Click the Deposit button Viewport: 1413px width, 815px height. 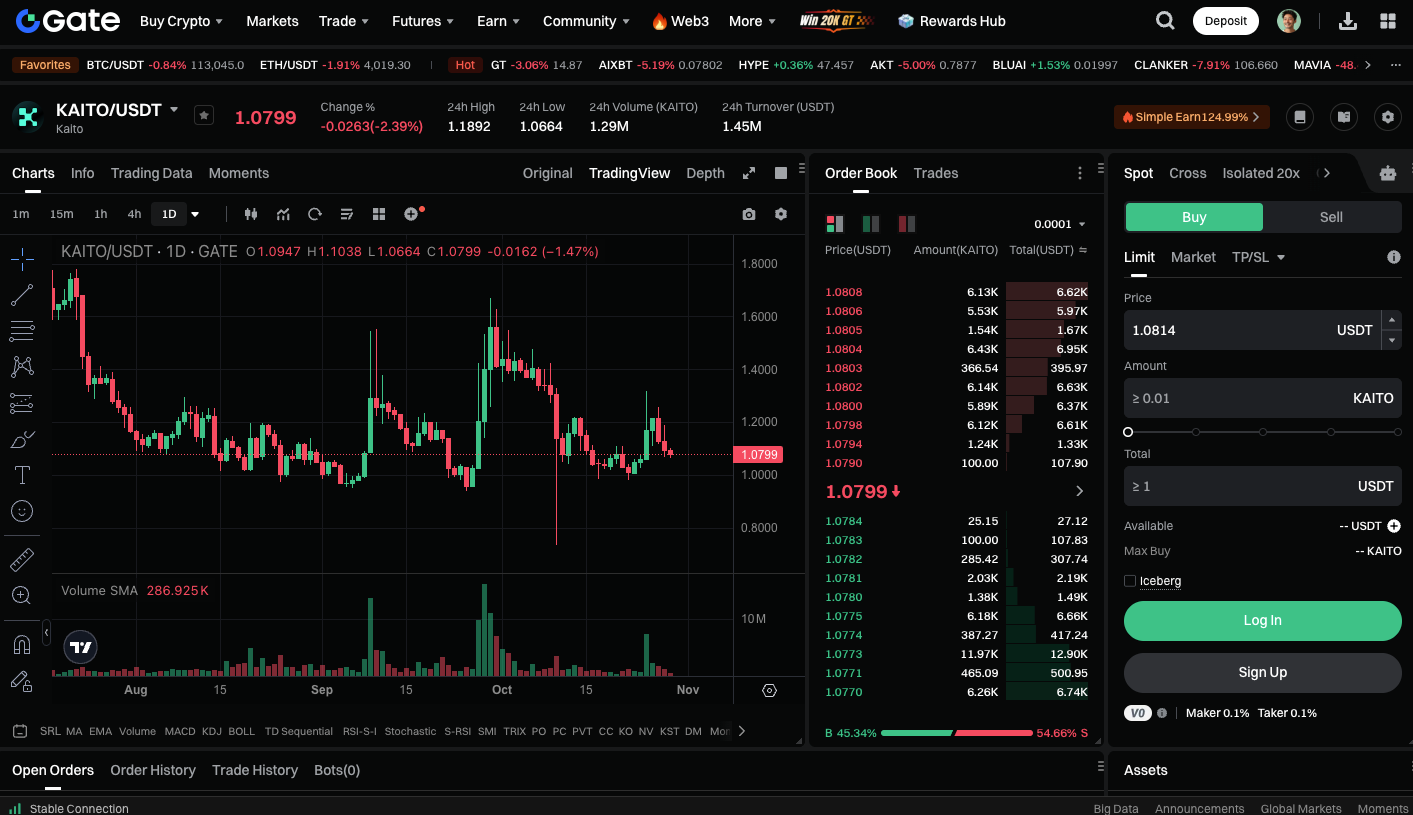point(1225,21)
